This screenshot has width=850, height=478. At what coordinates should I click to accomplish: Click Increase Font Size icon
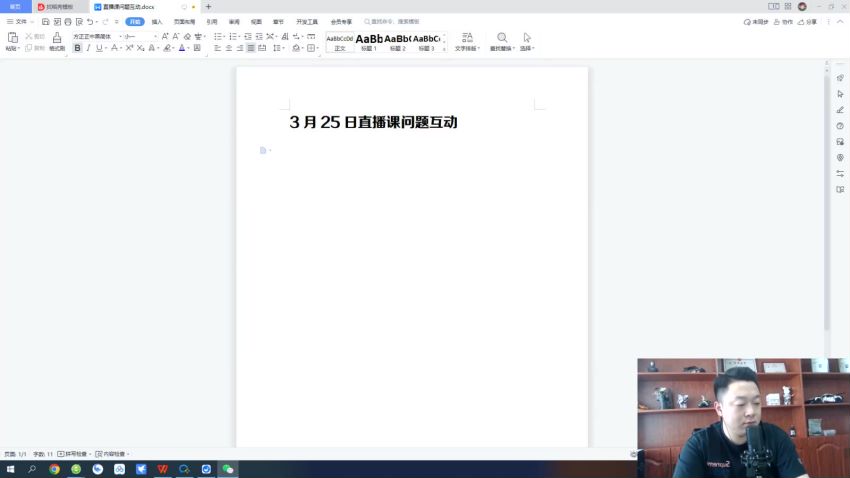[165, 36]
